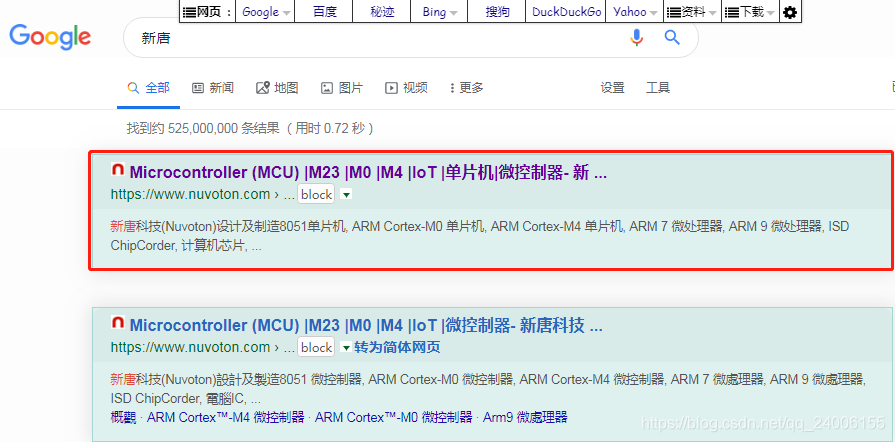Switch to the 视频 tab
This screenshot has height=442, width=895.
(406, 88)
